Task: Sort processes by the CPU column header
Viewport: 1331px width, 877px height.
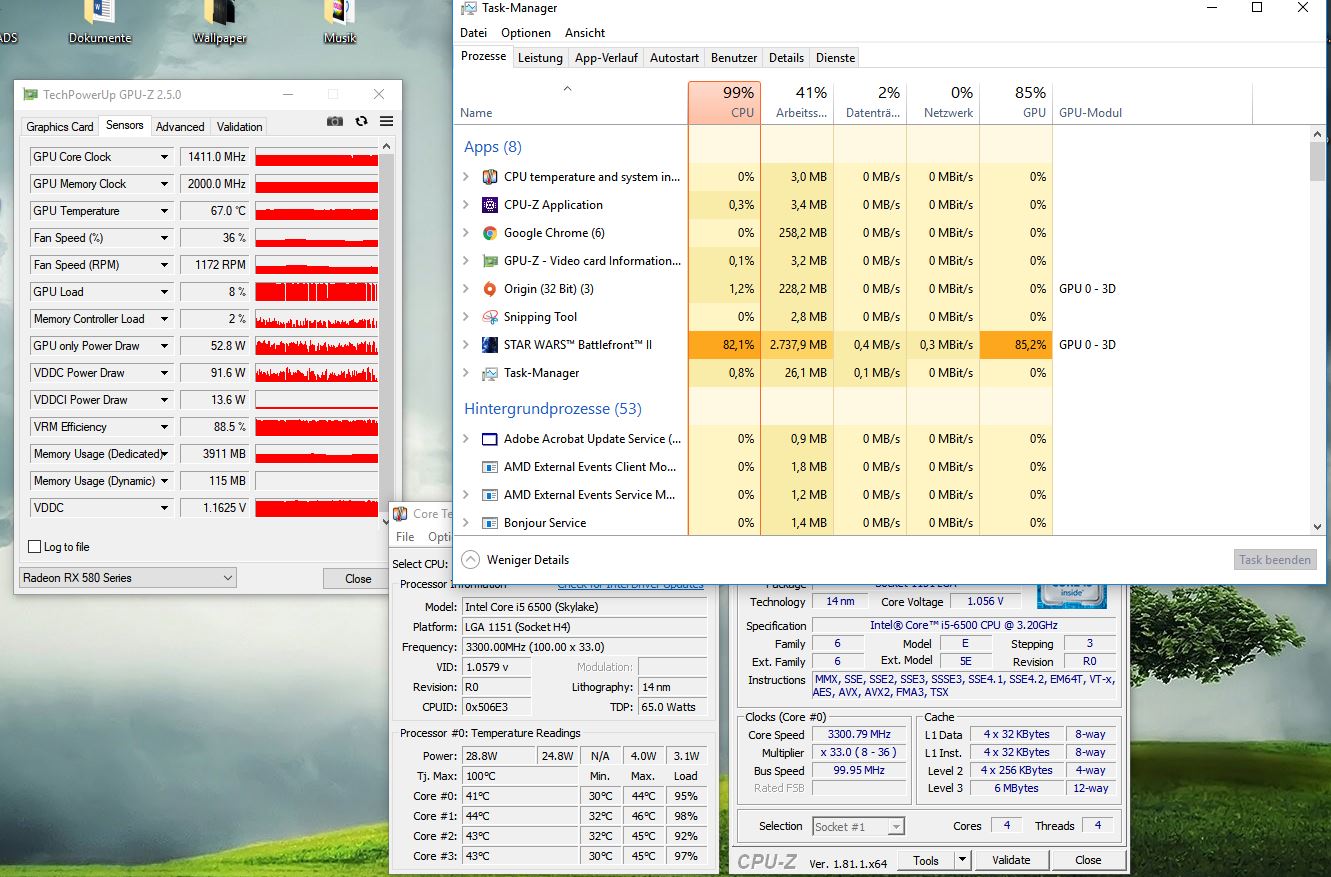Action: click(724, 102)
